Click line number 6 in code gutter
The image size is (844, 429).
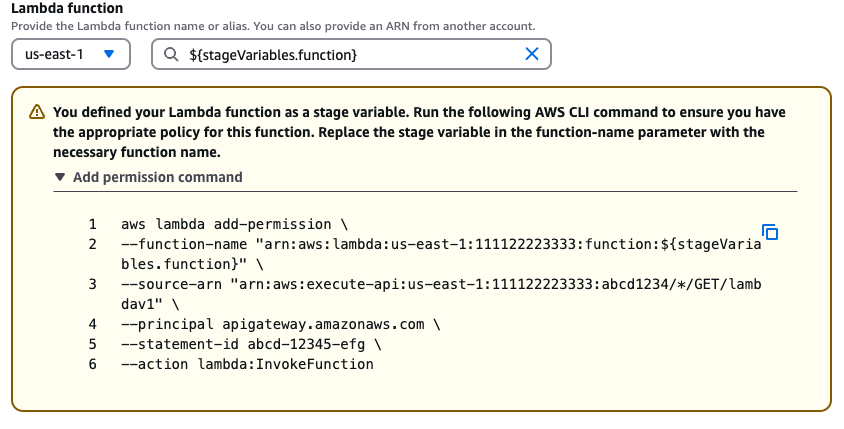tap(92, 365)
